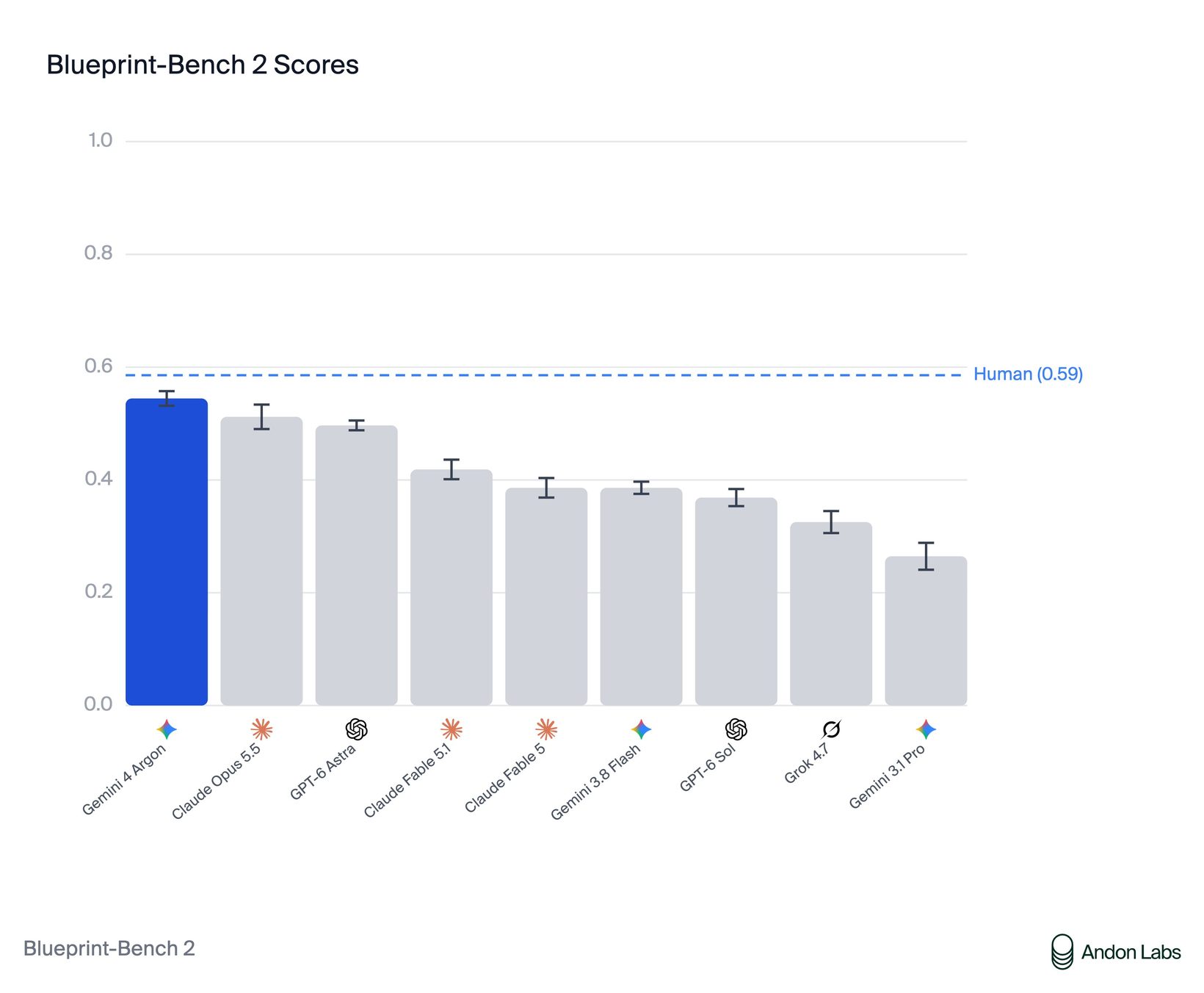Viewport: 1204px width, 993px height.
Task: Click the Andon Labs logo icon
Action: 1062,952
